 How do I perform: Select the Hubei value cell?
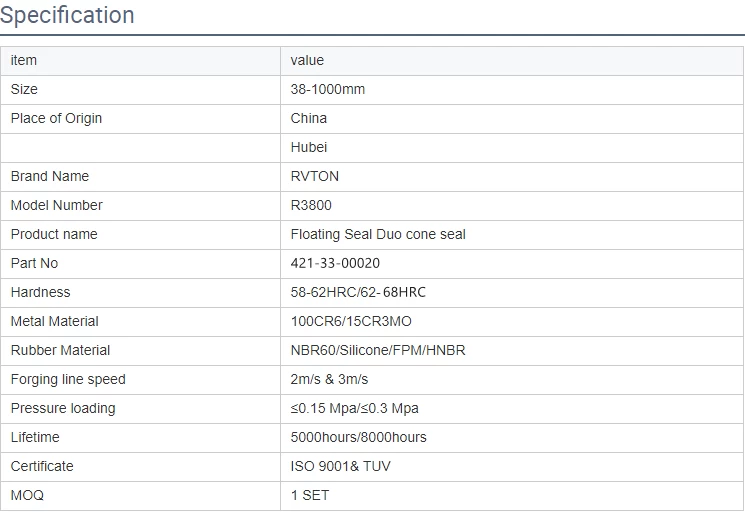[x=512, y=148]
